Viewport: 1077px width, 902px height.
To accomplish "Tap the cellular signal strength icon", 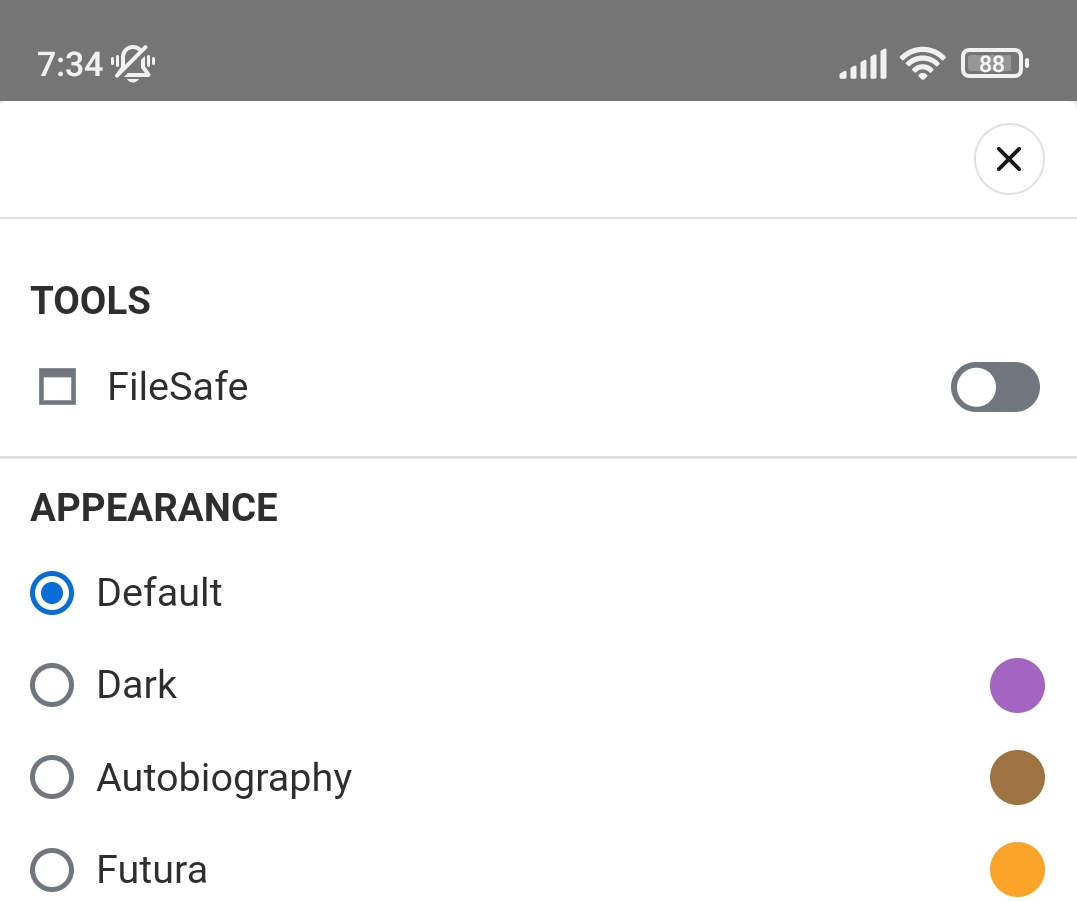I will click(862, 63).
